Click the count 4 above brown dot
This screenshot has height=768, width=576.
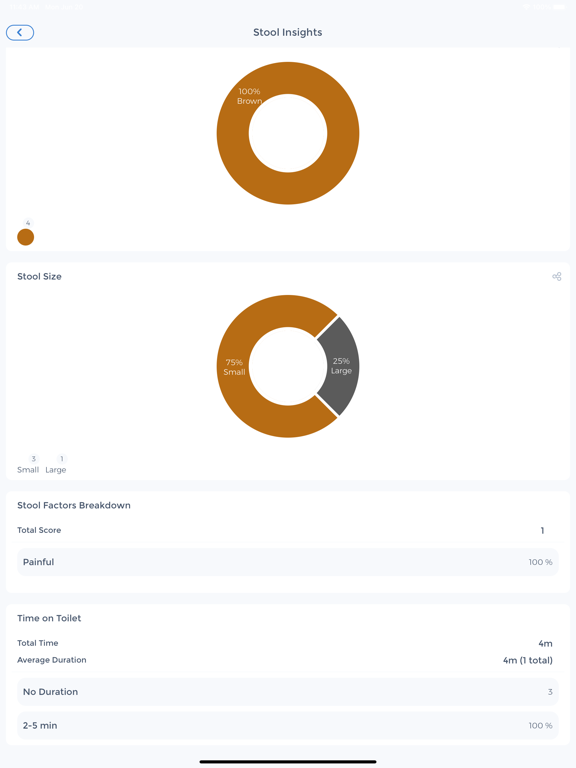point(28,223)
